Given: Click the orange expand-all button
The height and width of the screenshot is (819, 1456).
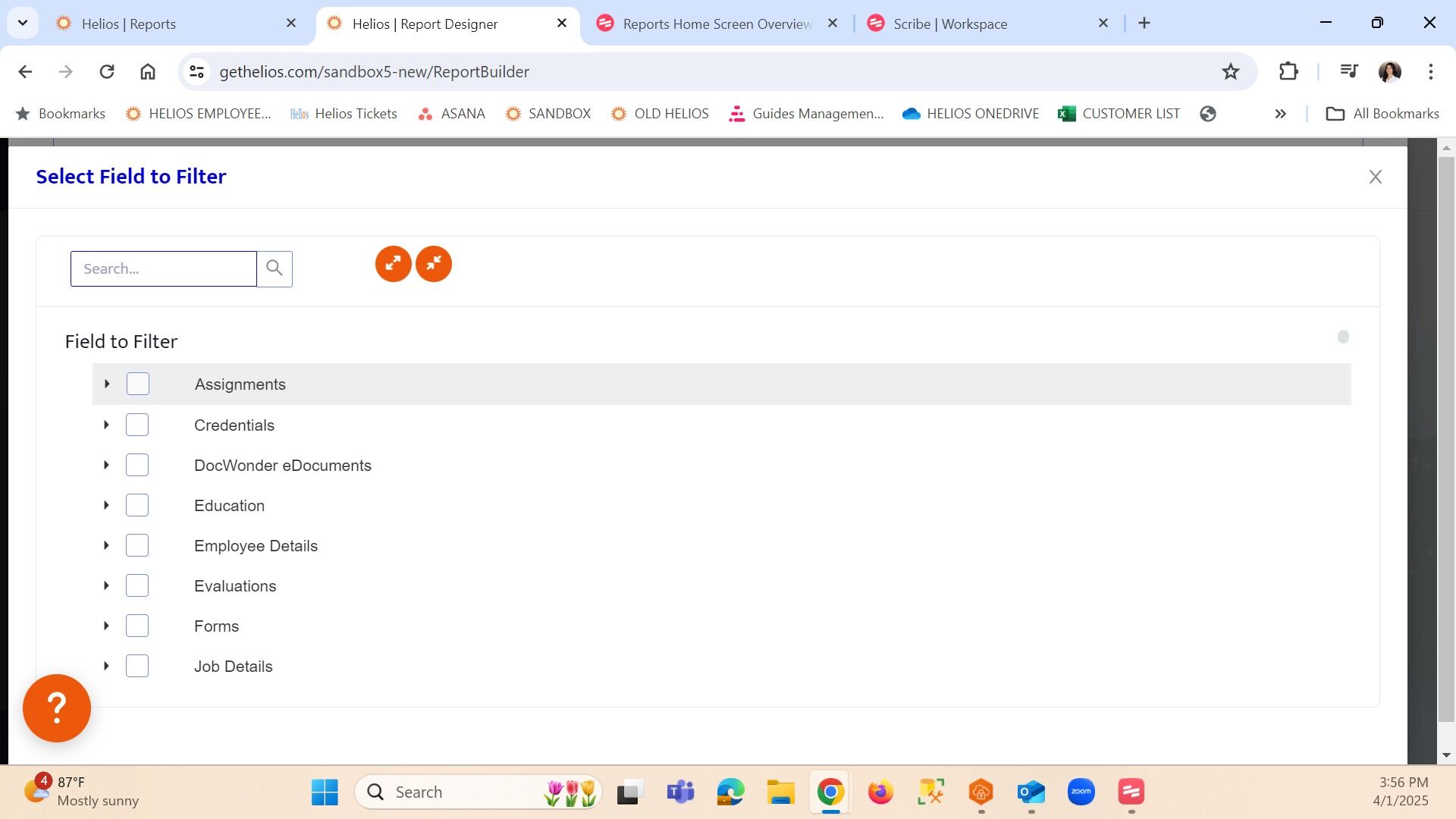Looking at the screenshot, I should [393, 264].
